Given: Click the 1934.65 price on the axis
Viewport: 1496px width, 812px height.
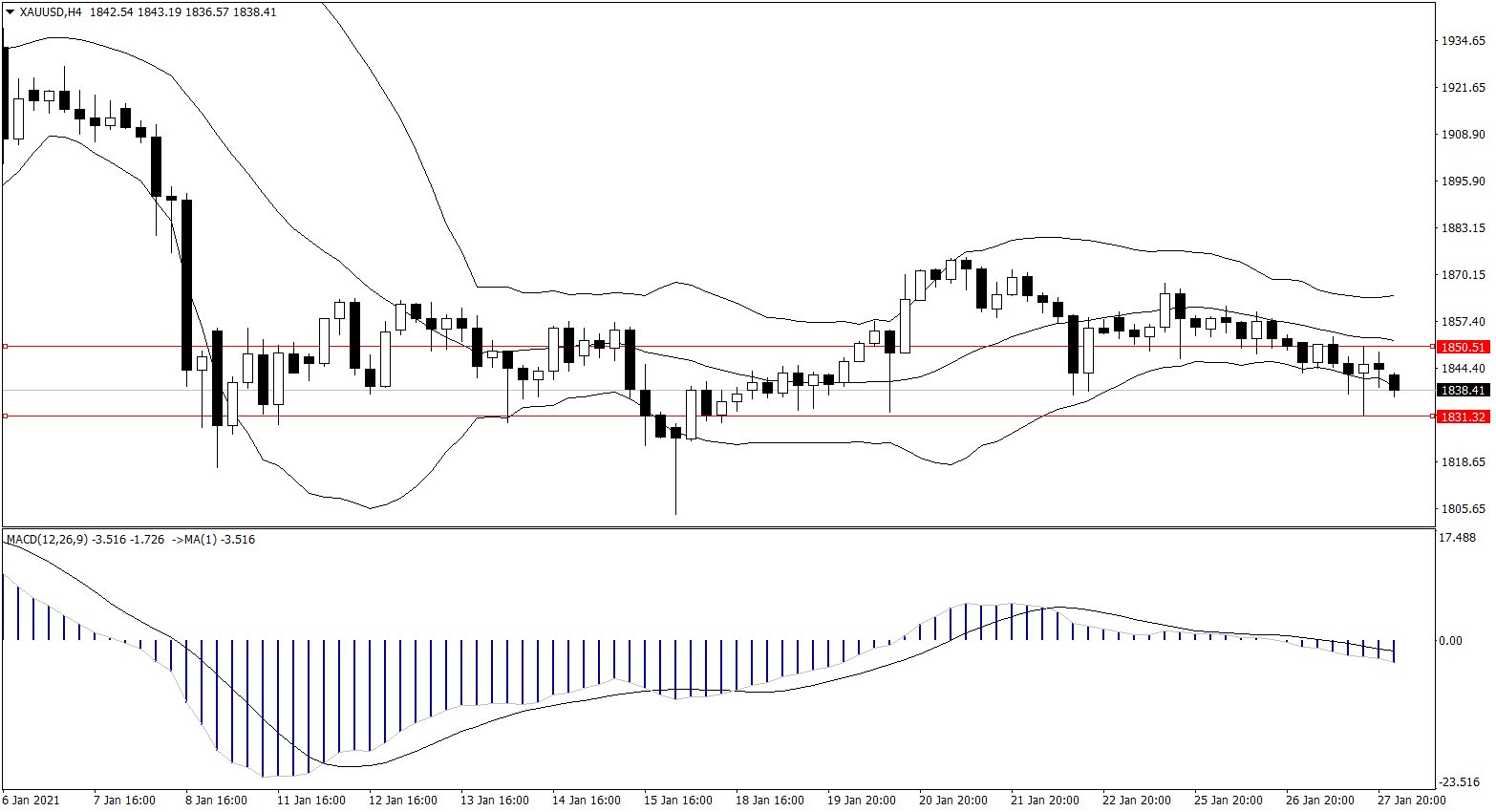Looking at the screenshot, I should (x=1463, y=41).
